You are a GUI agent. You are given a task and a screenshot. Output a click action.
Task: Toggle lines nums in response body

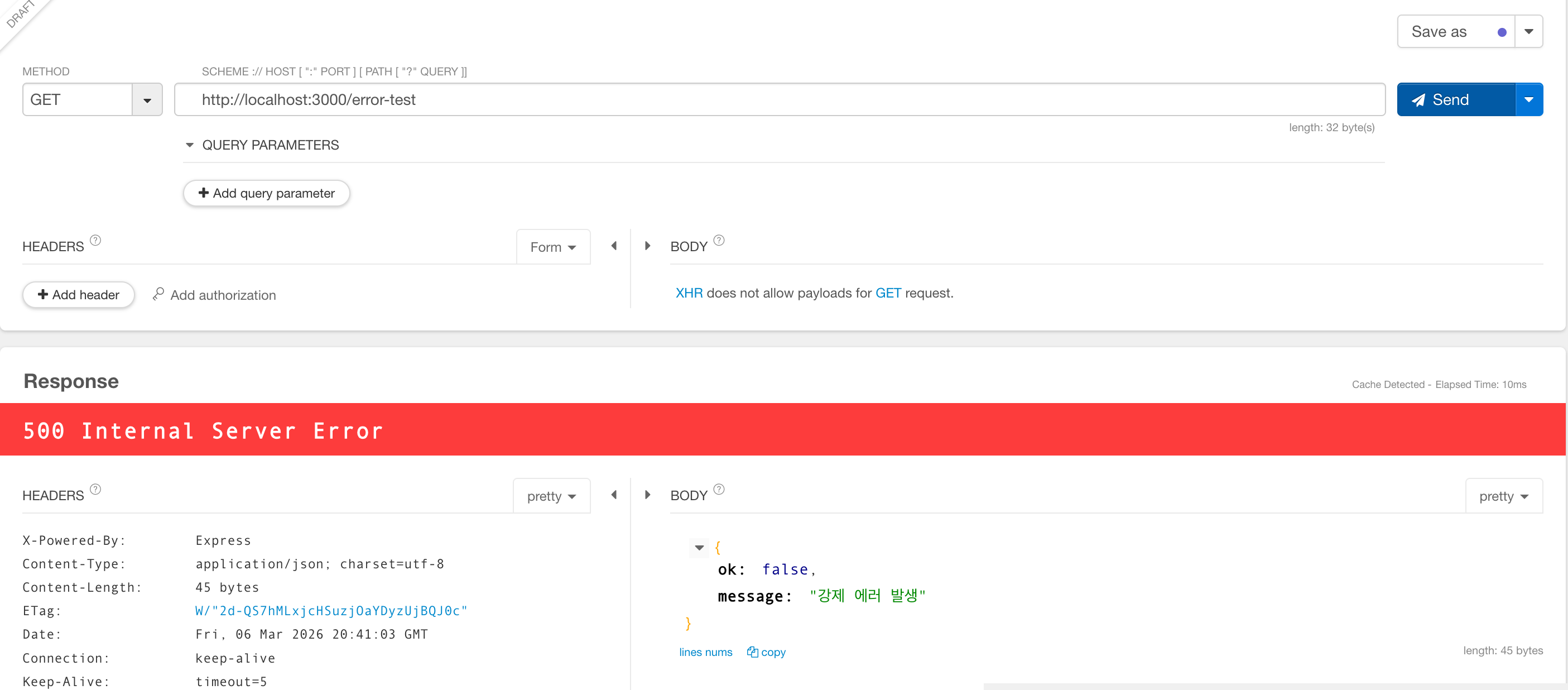coord(705,652)
